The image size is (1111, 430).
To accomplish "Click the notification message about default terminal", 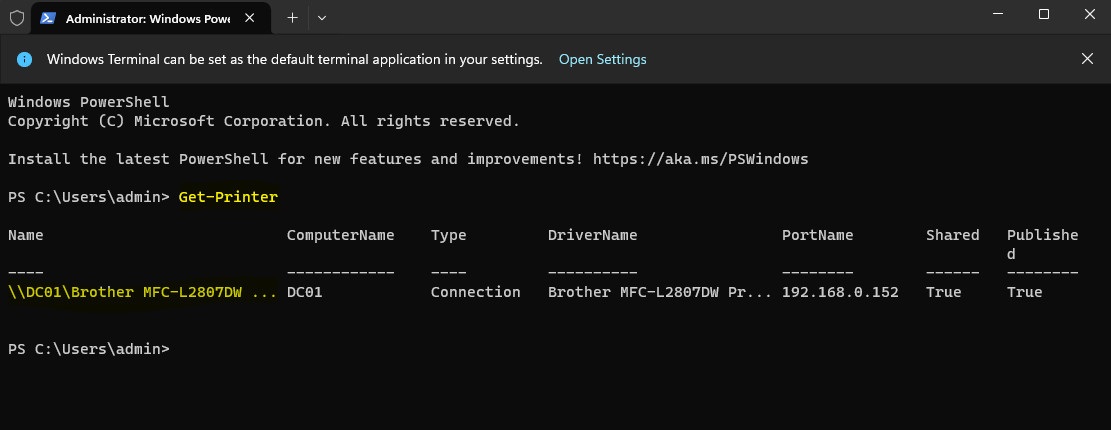I will point(295,60).
